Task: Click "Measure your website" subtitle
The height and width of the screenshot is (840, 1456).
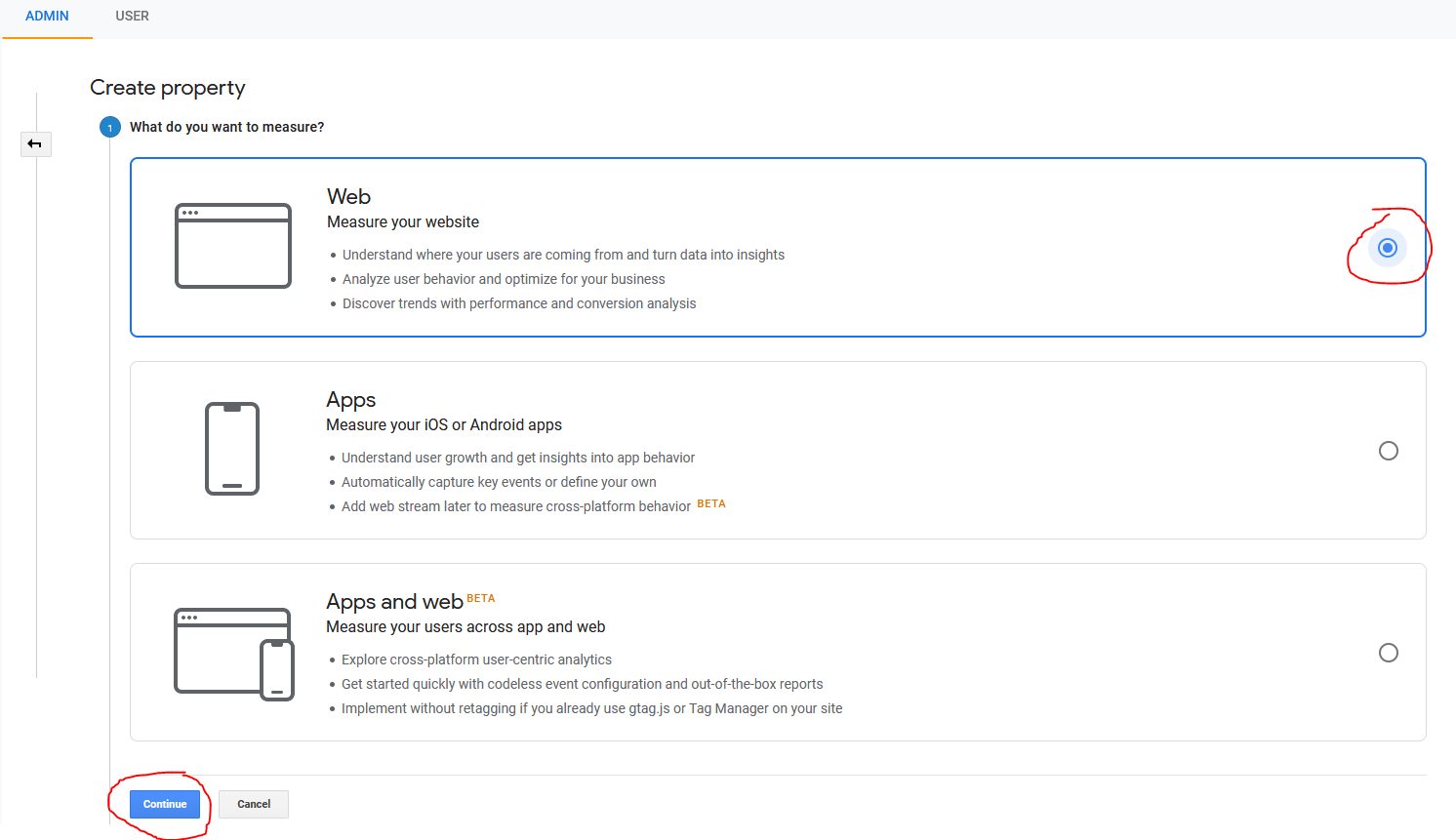Action: click(x=403, y=222)
